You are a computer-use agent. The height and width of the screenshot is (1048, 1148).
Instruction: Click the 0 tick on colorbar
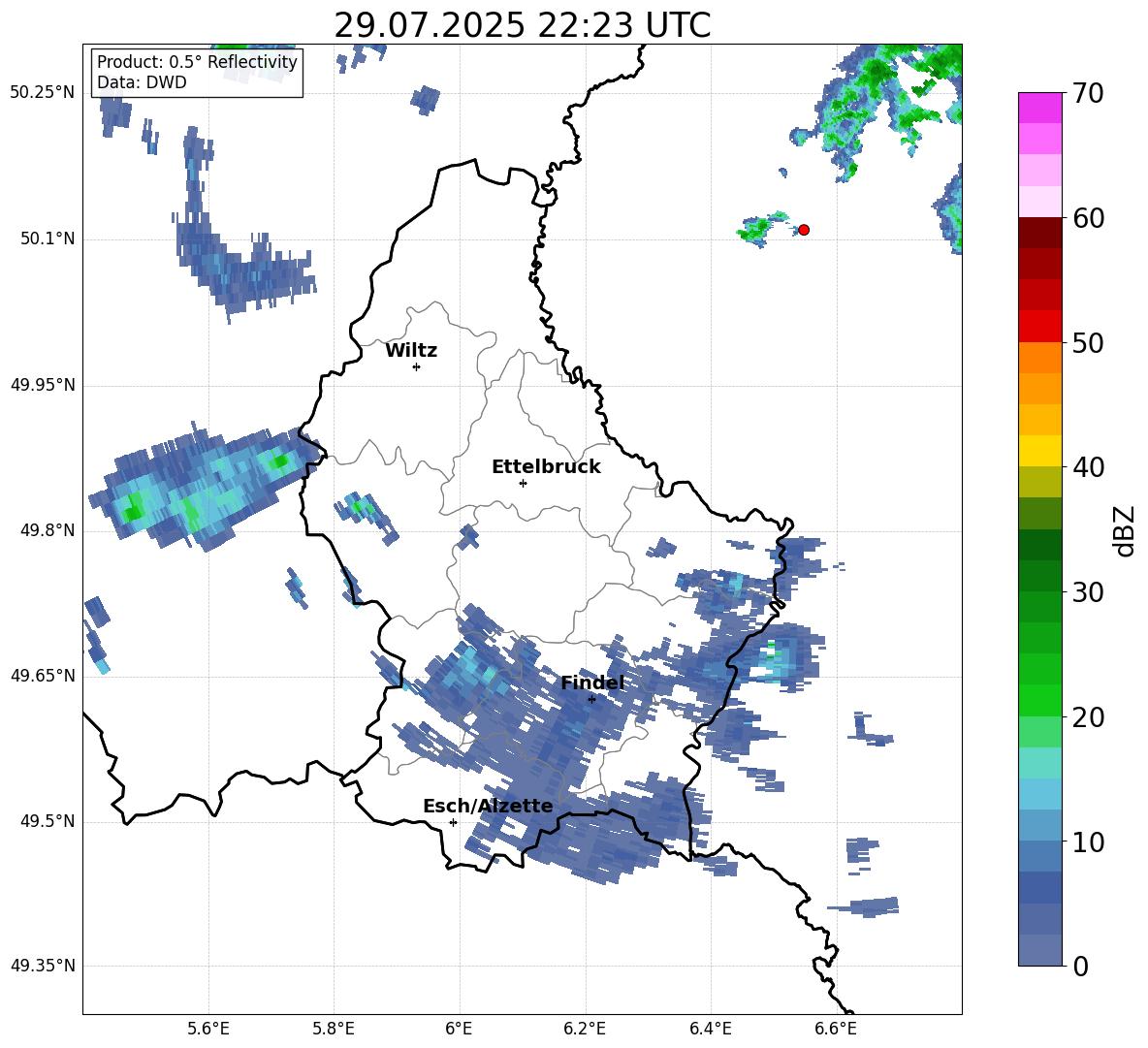click(1081, 967)
